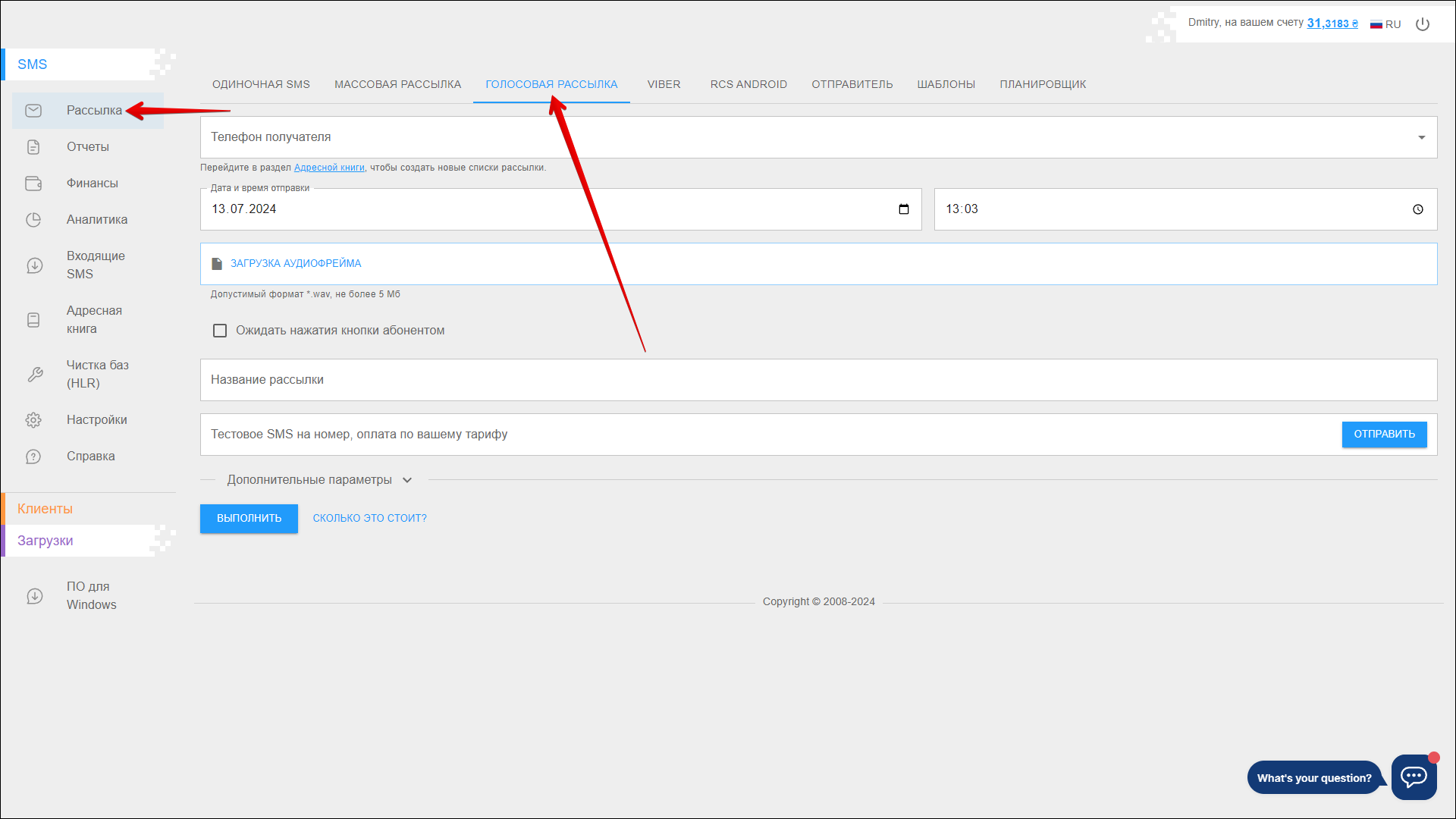
Task: Enable 'Ожидать нажатия кнопки абонентом' checkbox
Action: [220, 331]
